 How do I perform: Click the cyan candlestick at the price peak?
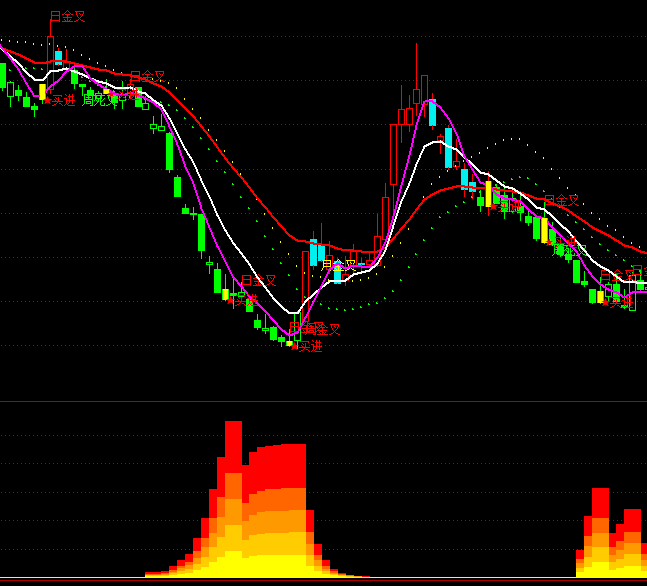tap(432, 113)
